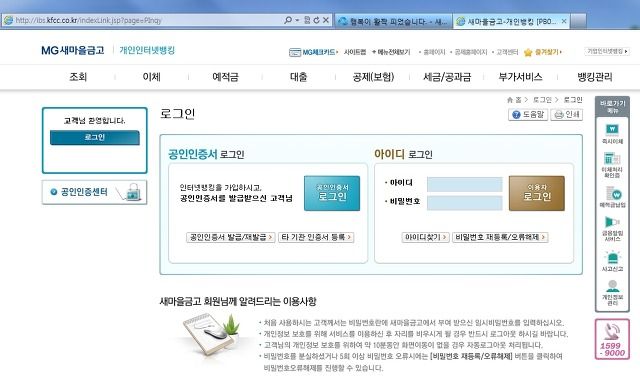The image size is (640, 382).
Task: Open the 공제(보험) menu
Action: 373,77
